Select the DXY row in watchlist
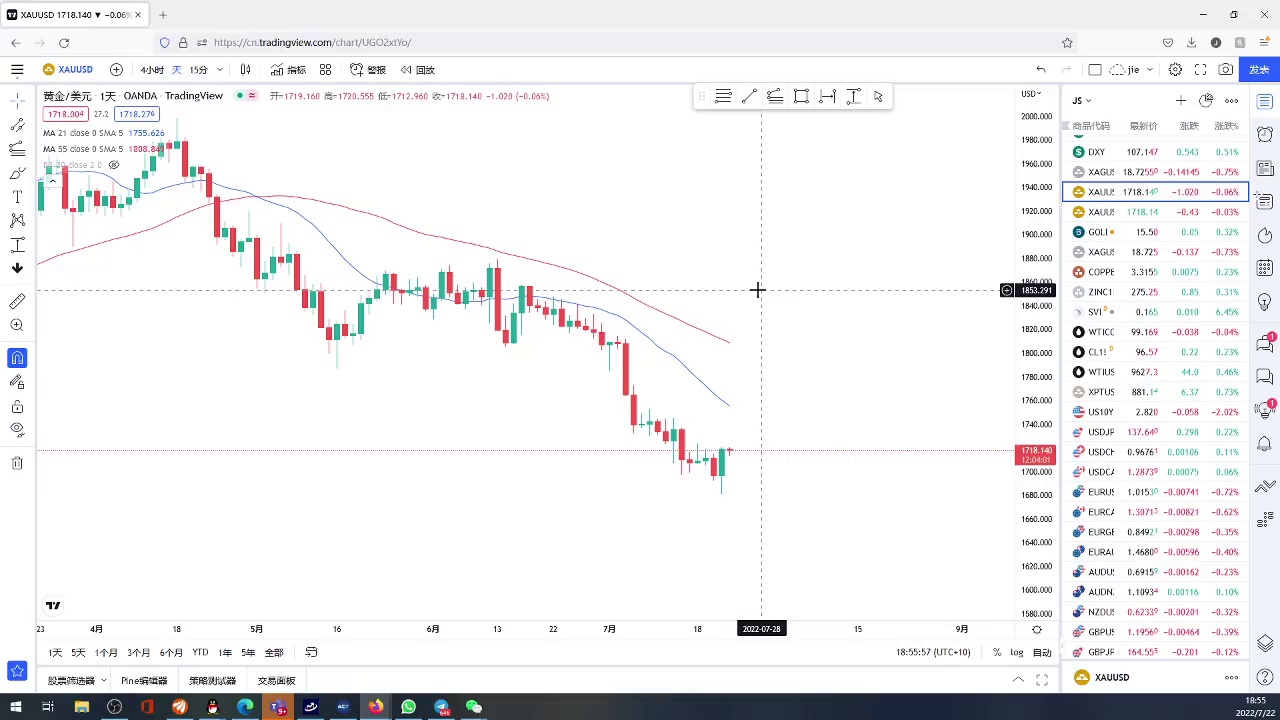Image resolution: width=1280 pixels, height=720 pixels. [x=1155, y=152]
